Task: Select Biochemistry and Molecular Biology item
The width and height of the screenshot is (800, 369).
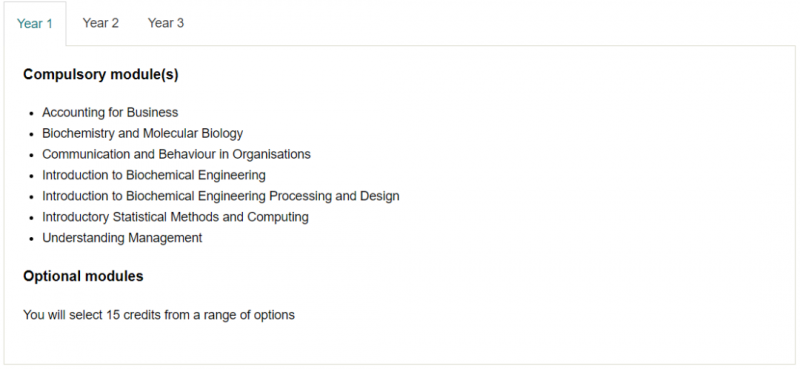Action: click(142, 133)
